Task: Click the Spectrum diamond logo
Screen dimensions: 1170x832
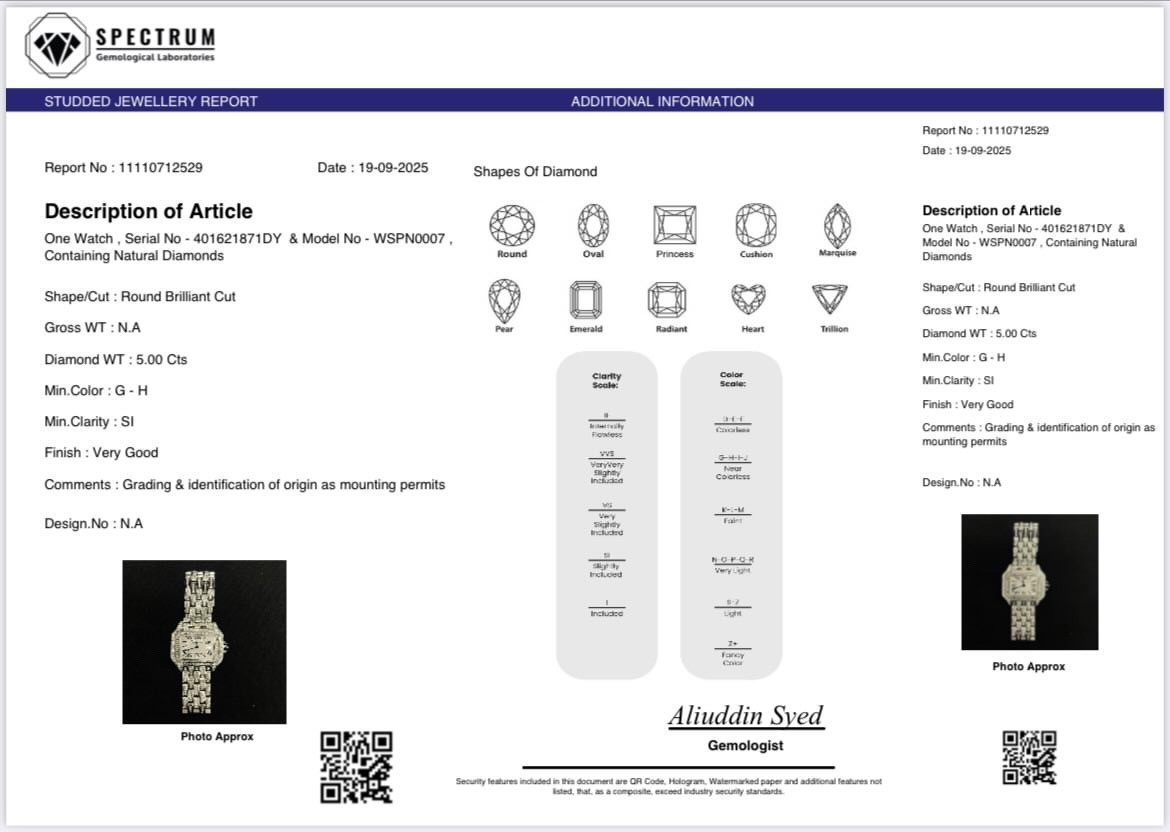Action: tap(57, 45)
